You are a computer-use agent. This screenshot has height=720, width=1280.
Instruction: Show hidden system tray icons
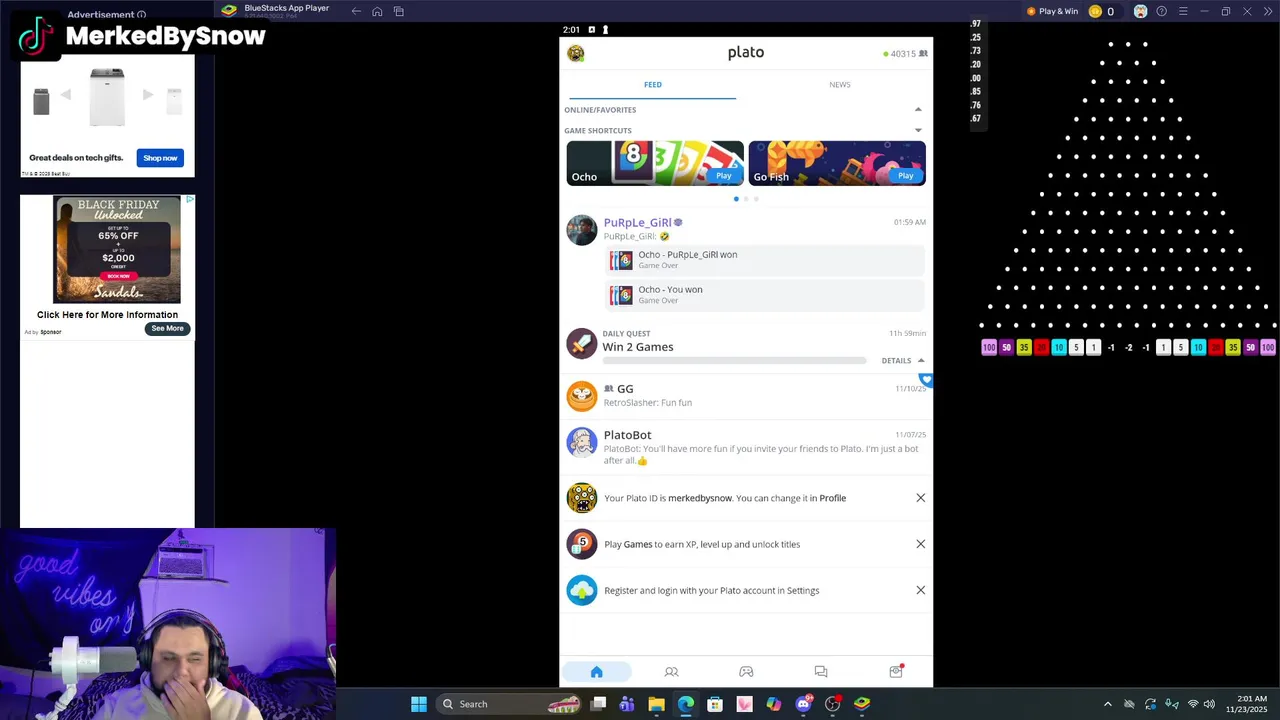[1107, 704]
